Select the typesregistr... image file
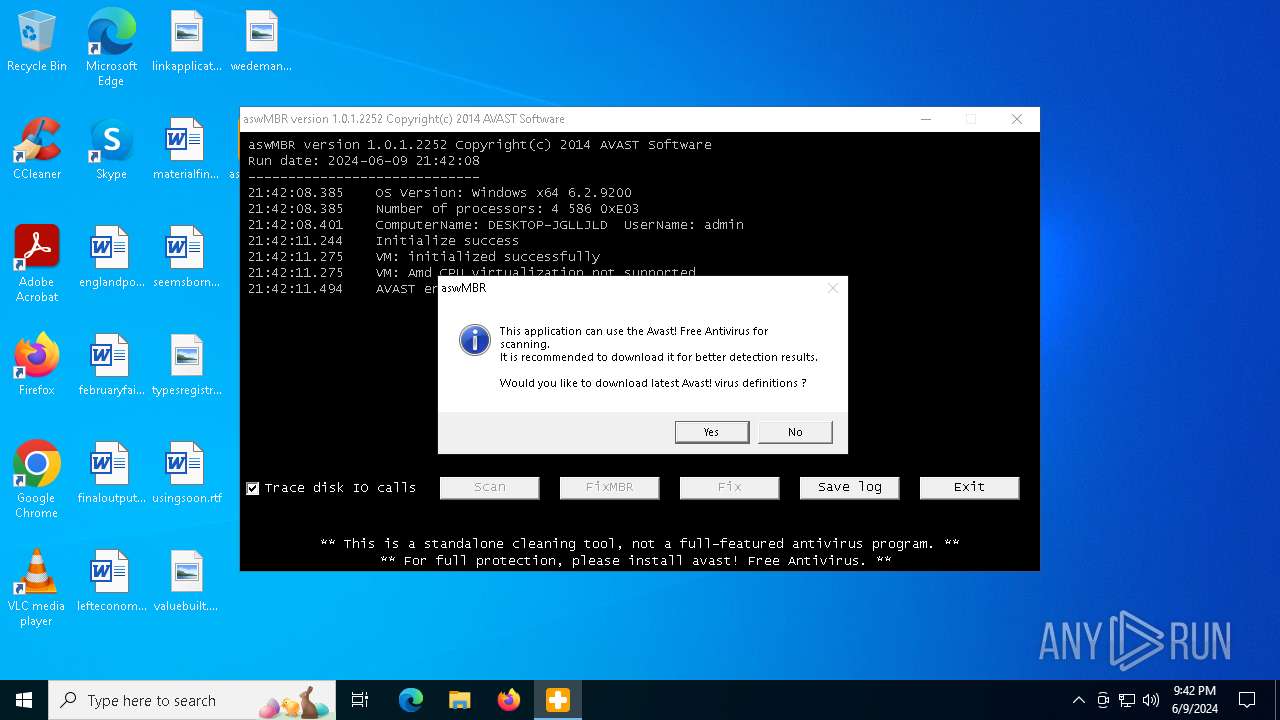Screen dimensions: 1280x720 pyautogui.click(x=186, y=366)
